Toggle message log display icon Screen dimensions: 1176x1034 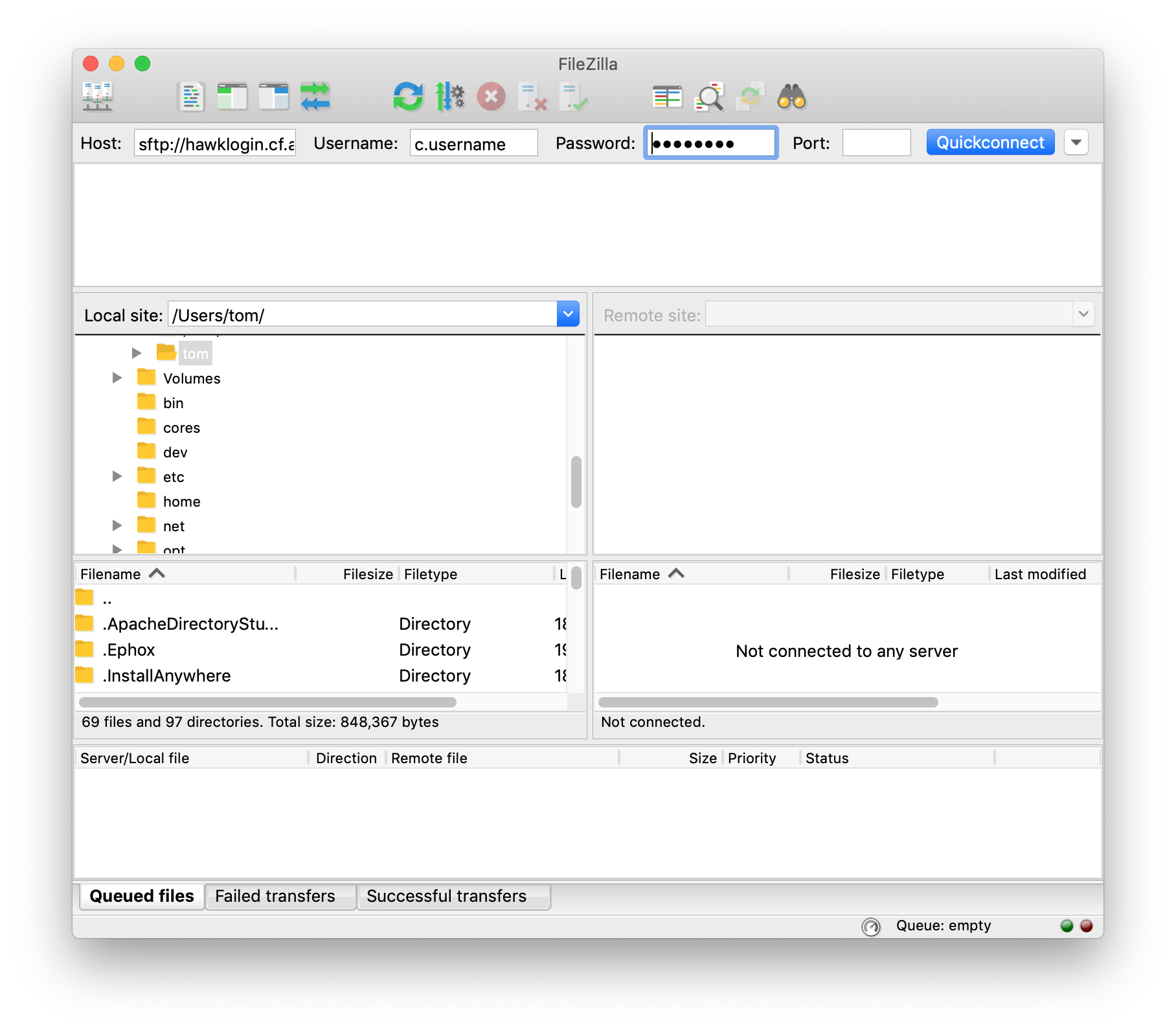coord(191,97)
